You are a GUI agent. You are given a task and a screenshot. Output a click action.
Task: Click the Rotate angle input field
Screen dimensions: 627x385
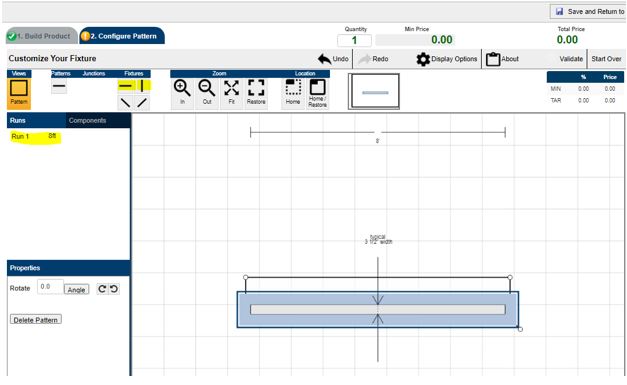(50, 287)
